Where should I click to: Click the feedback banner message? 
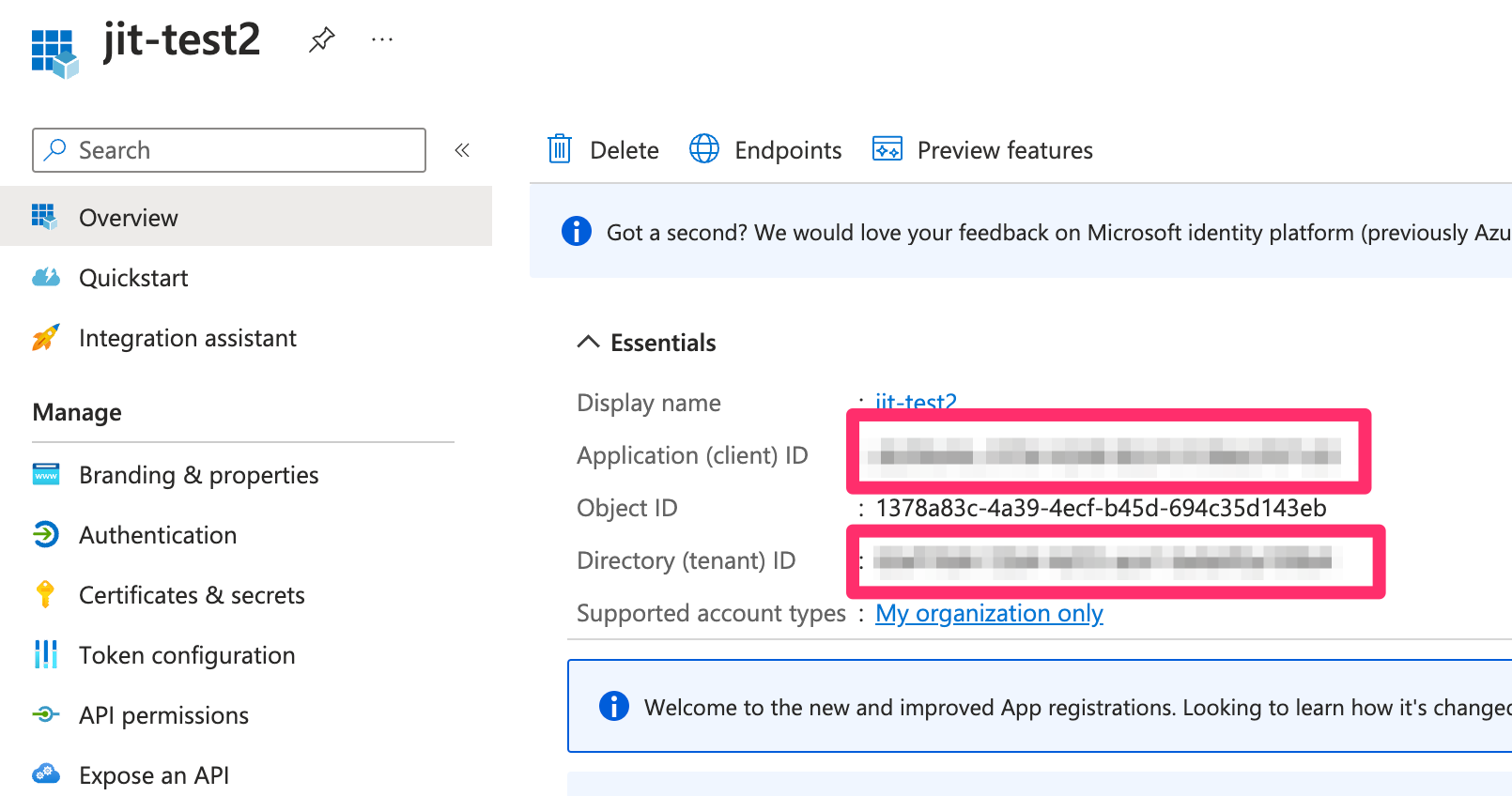pos(1058,232)
